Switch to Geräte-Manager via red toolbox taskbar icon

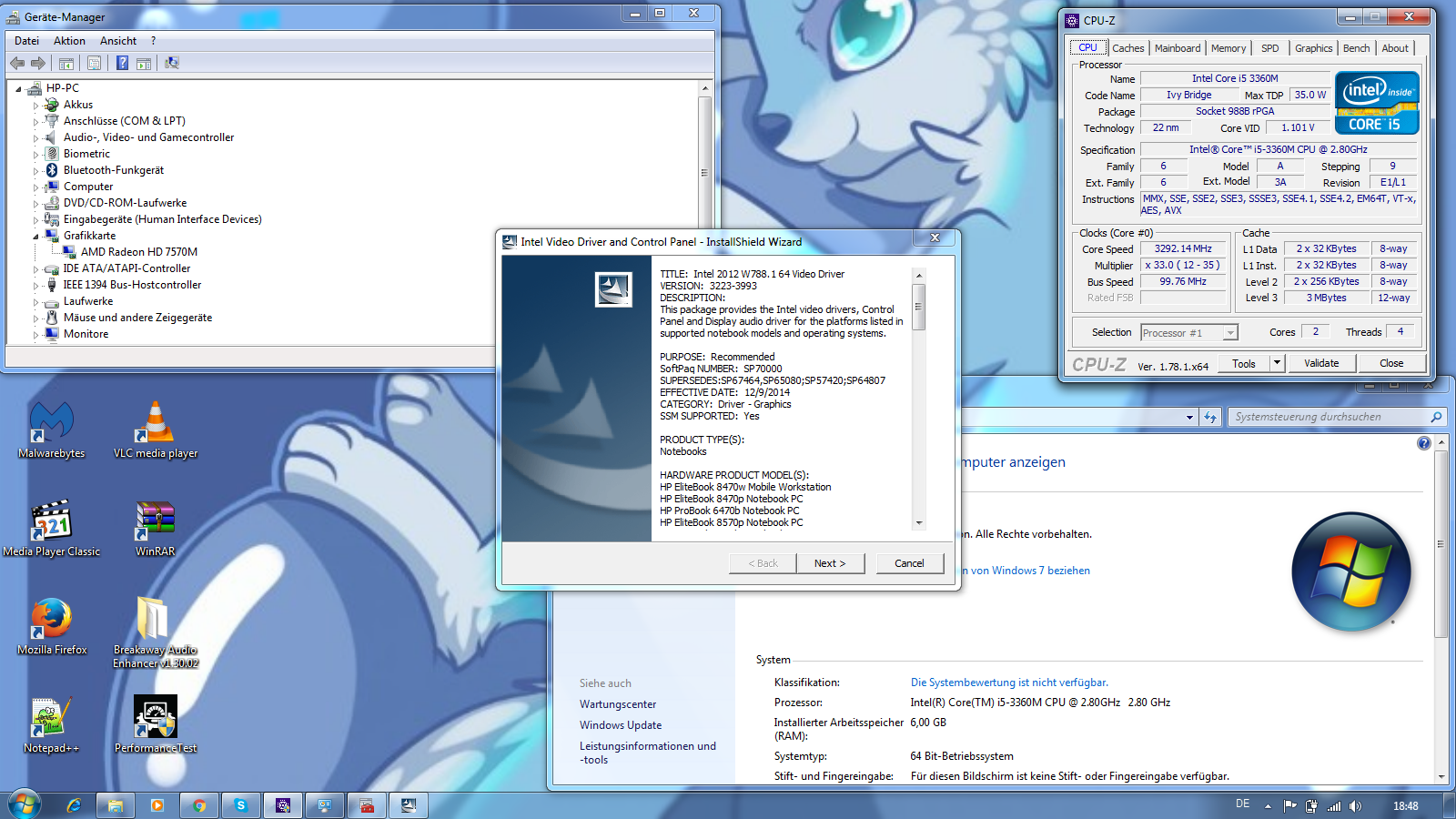[x=367, y=805]
